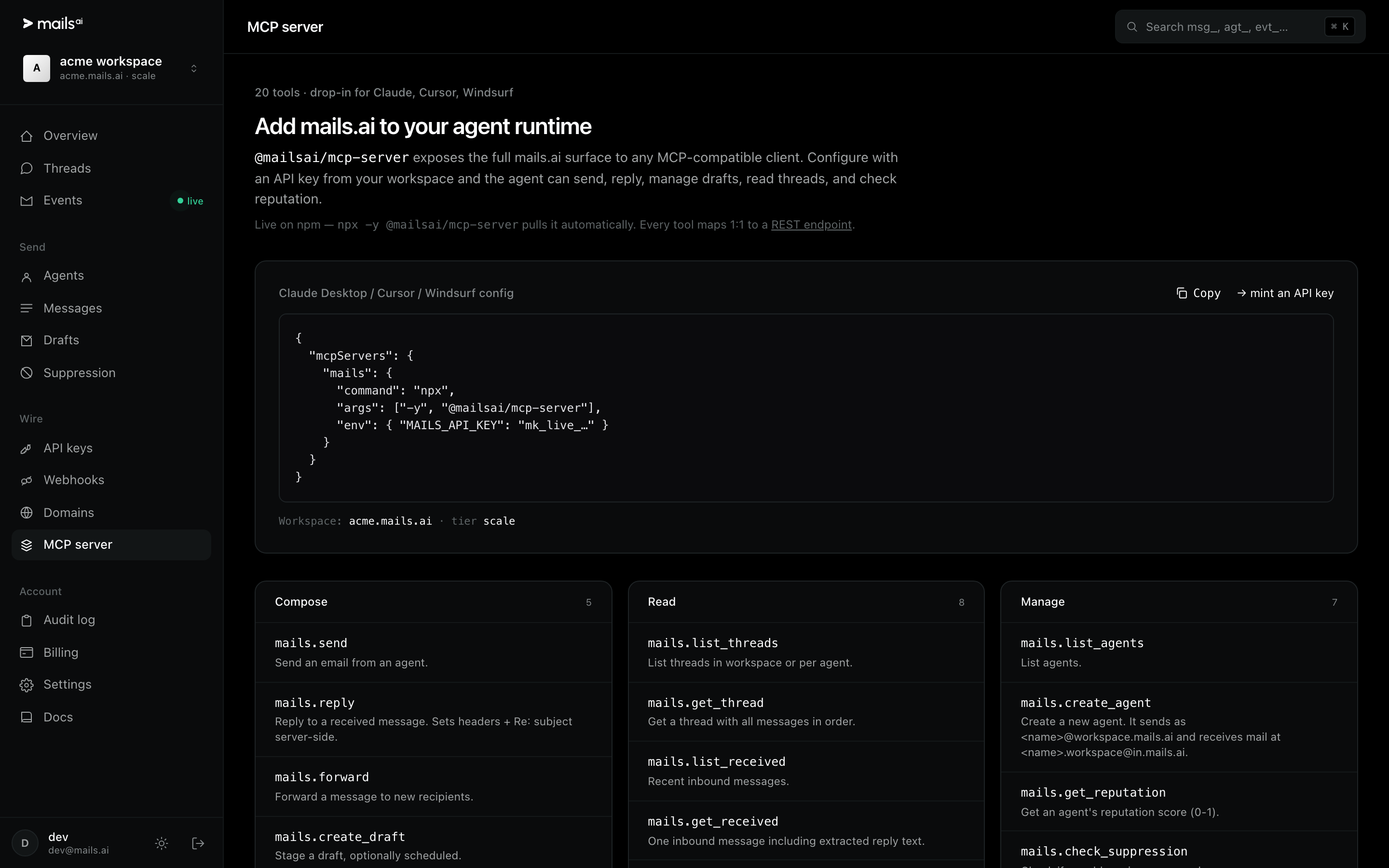Click the Webhooks icon
This screenshot has width=1389, height=868.
(x=27, y=480)
